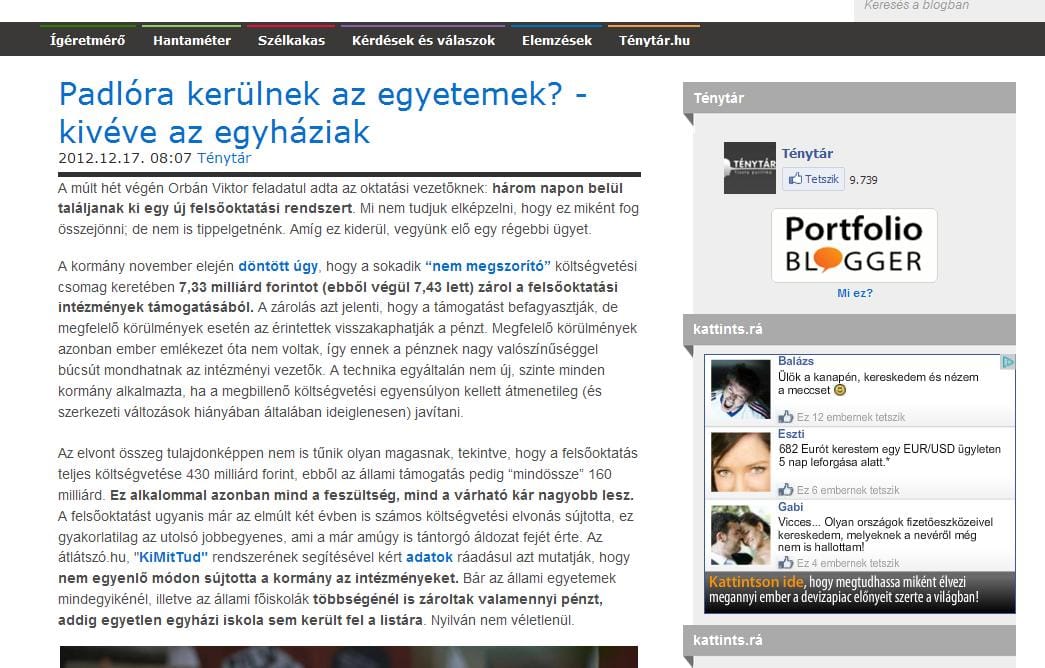Open Kérdések és válaszok page
Image resolution: width=1045 pixels, height=668 pixels.
(x=423, y=41)
